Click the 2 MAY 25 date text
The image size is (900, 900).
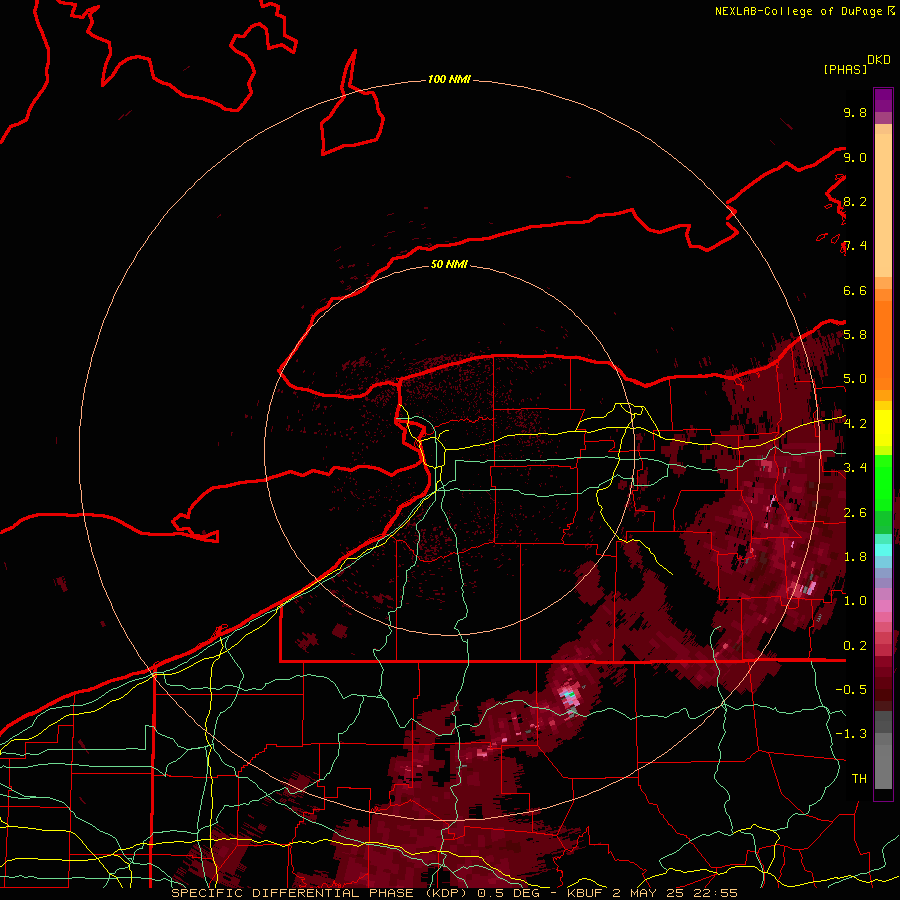650,893
